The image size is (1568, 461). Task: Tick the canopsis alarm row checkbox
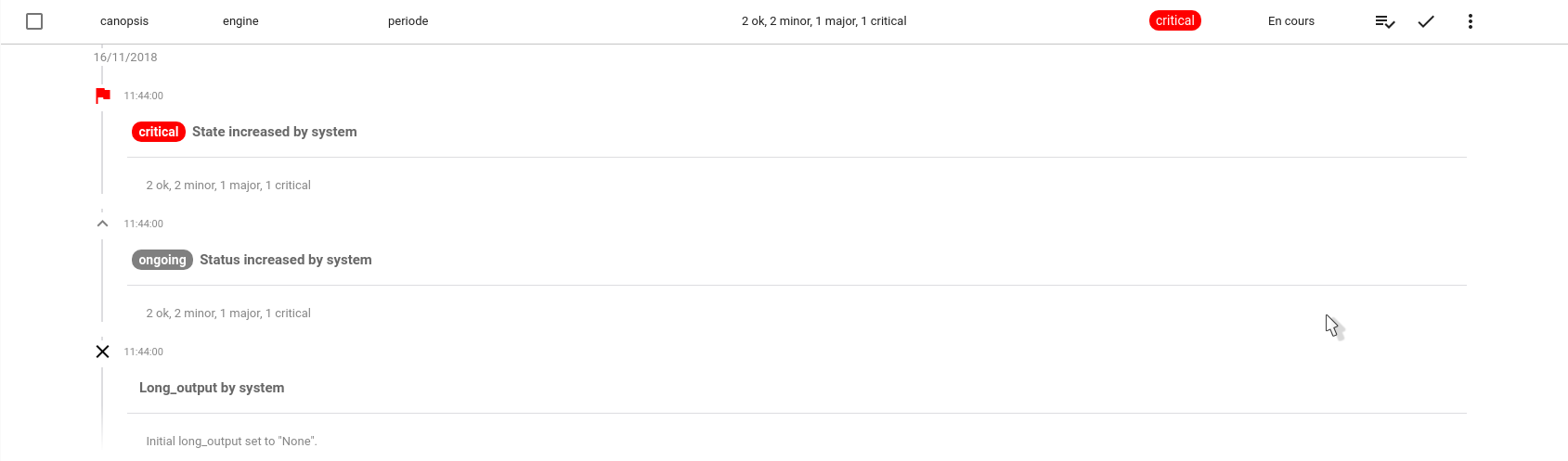(34, 21)
